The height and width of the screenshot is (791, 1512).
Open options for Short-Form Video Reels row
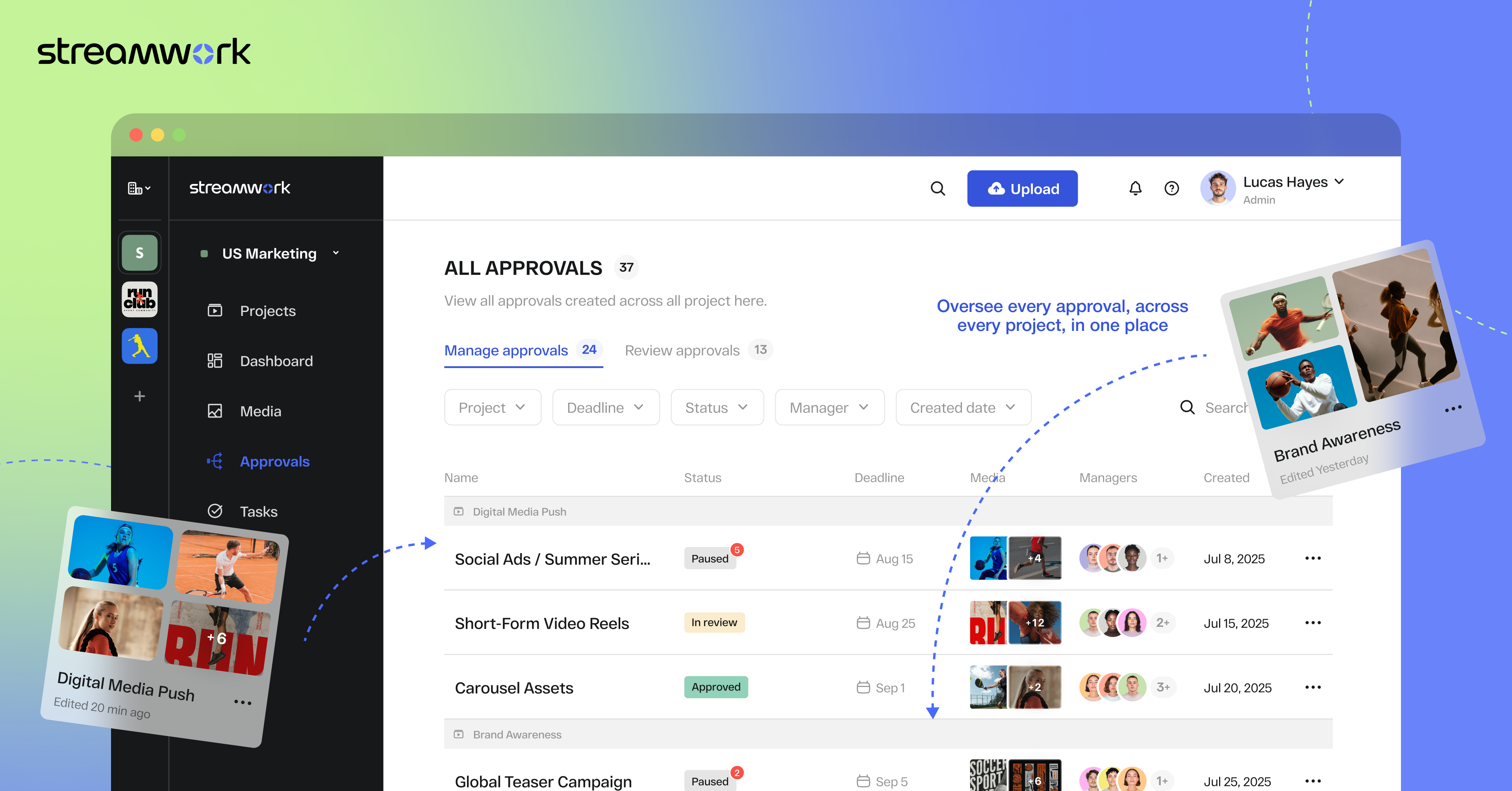(1312, 623)
